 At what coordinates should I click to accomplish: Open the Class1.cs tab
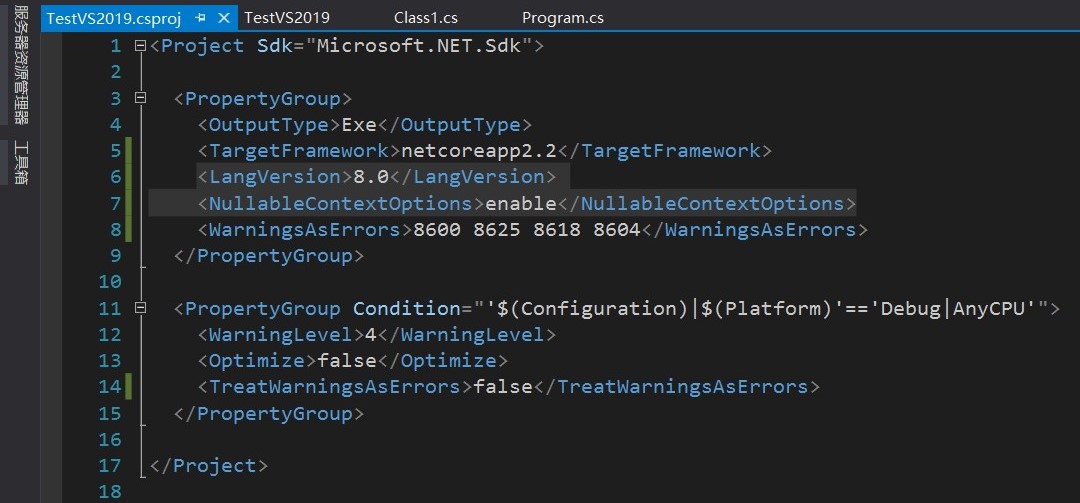tap(425, 18)
